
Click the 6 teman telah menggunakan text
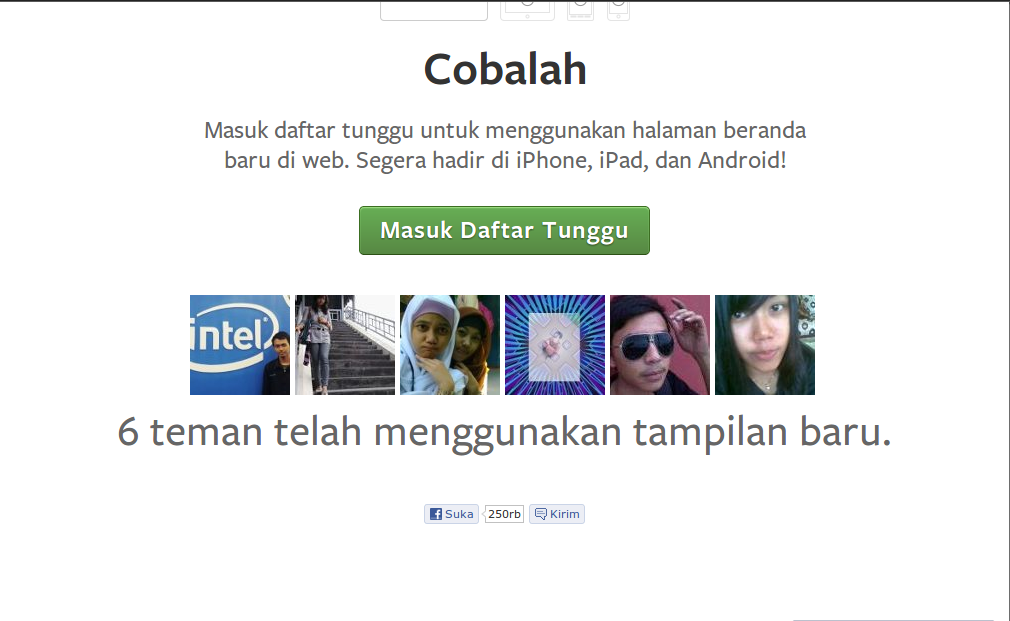368,432
